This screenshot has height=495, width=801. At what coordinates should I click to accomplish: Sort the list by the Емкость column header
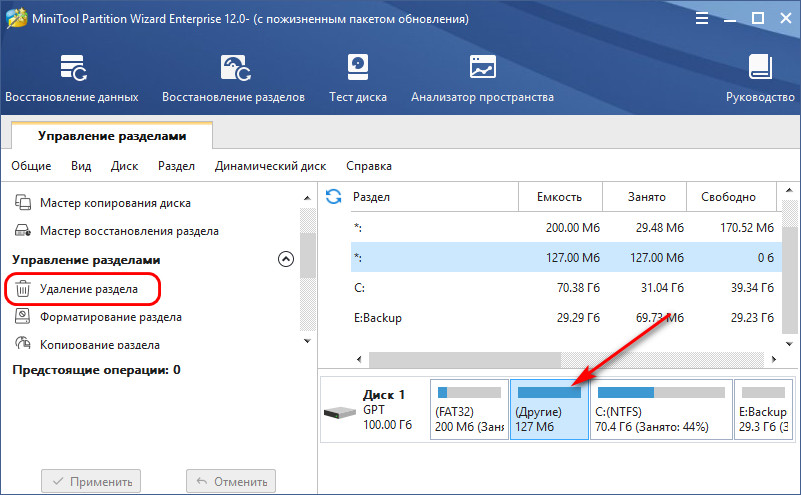point(559,197)
